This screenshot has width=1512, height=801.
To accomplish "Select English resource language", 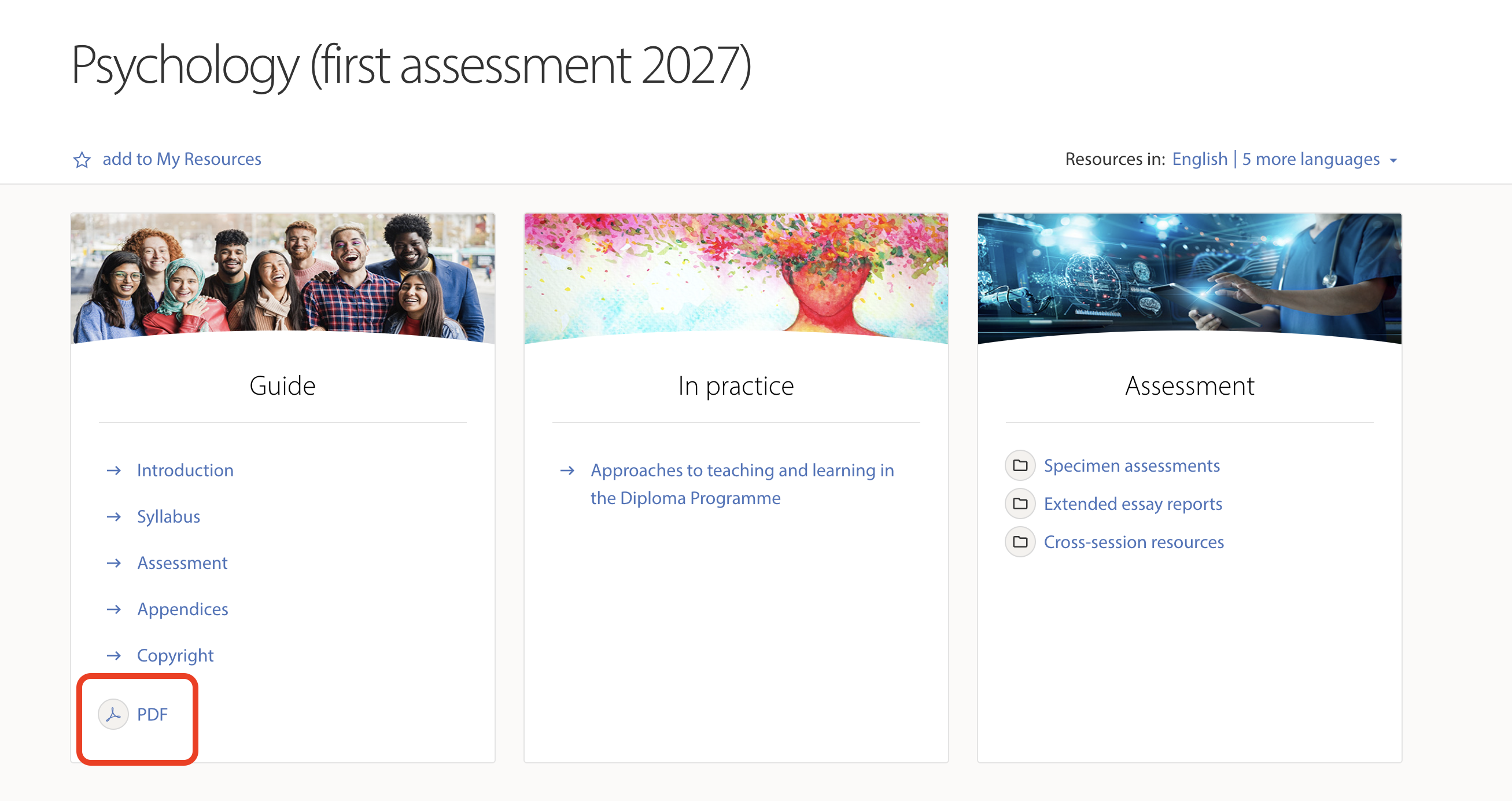I will click(x=1199, y=159).
